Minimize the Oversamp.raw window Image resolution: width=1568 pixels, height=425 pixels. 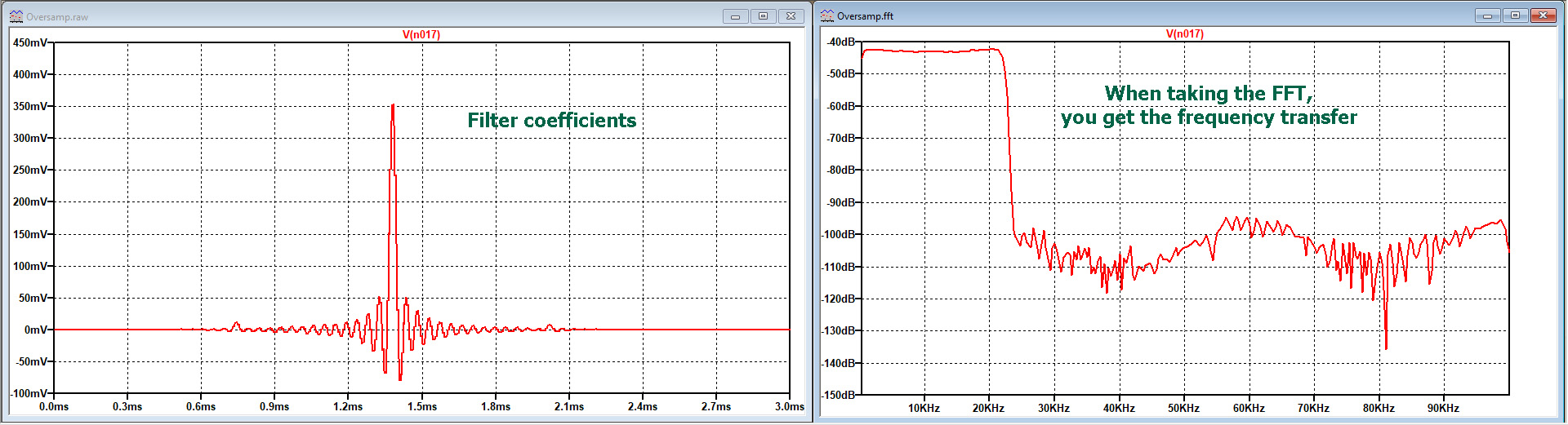[x=736, y=16]
